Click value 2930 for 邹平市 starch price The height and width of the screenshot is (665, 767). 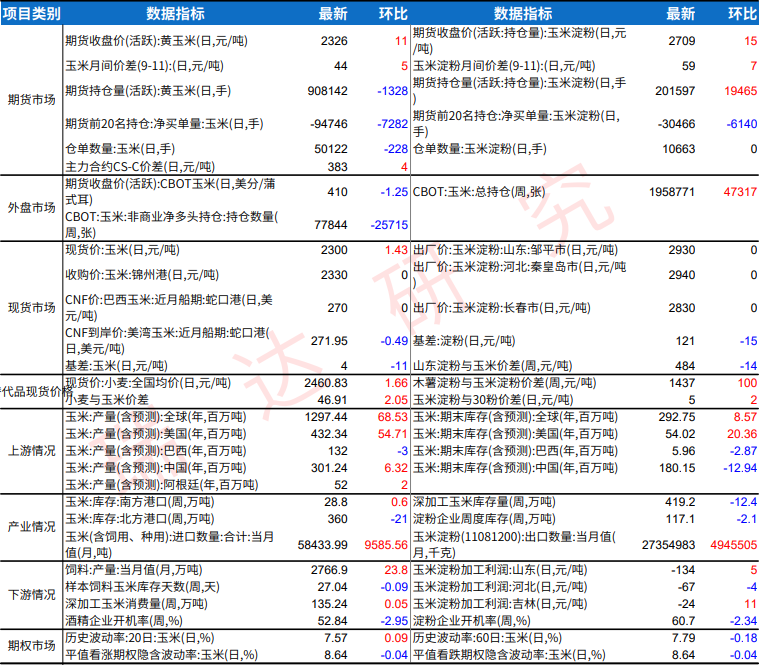pyautogui.click(x=682, y=251)
